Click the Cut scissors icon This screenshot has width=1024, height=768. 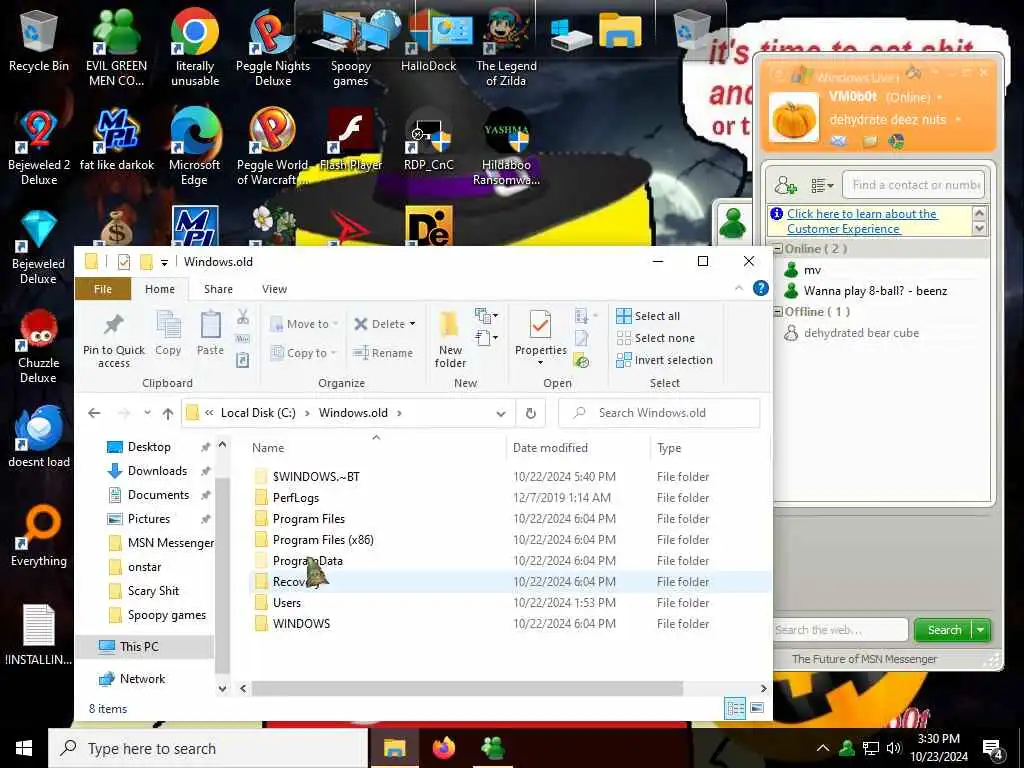tap(243, 317)
